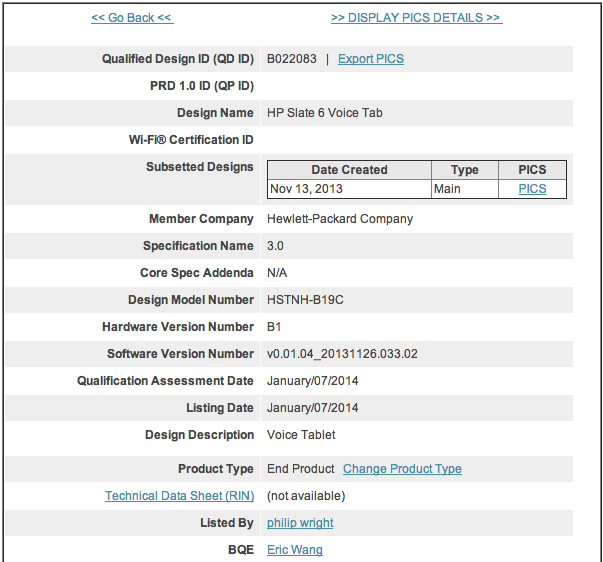Select design description 'Voice Tablet'
This screenshot has width=603, height=562.
(301, 435)
